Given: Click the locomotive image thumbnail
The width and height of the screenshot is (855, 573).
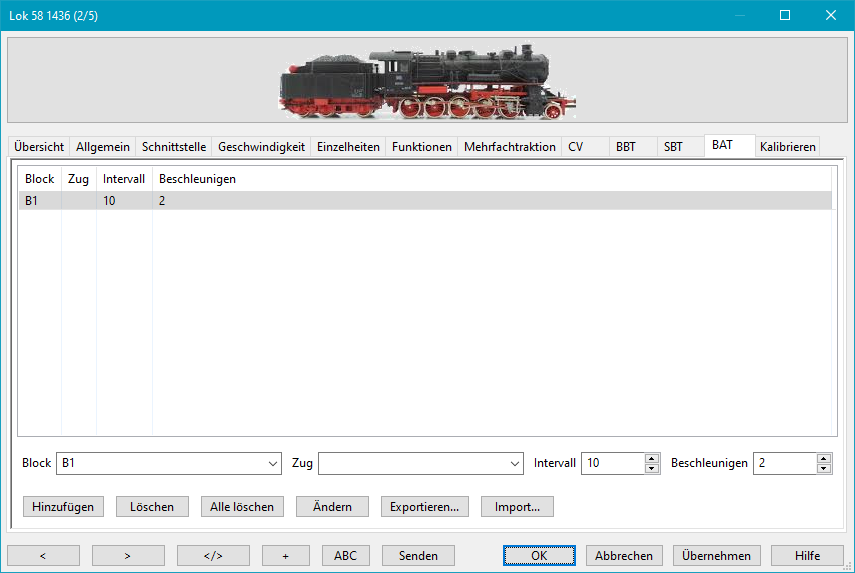Looking at the screenshot, I should pos(427,80).
